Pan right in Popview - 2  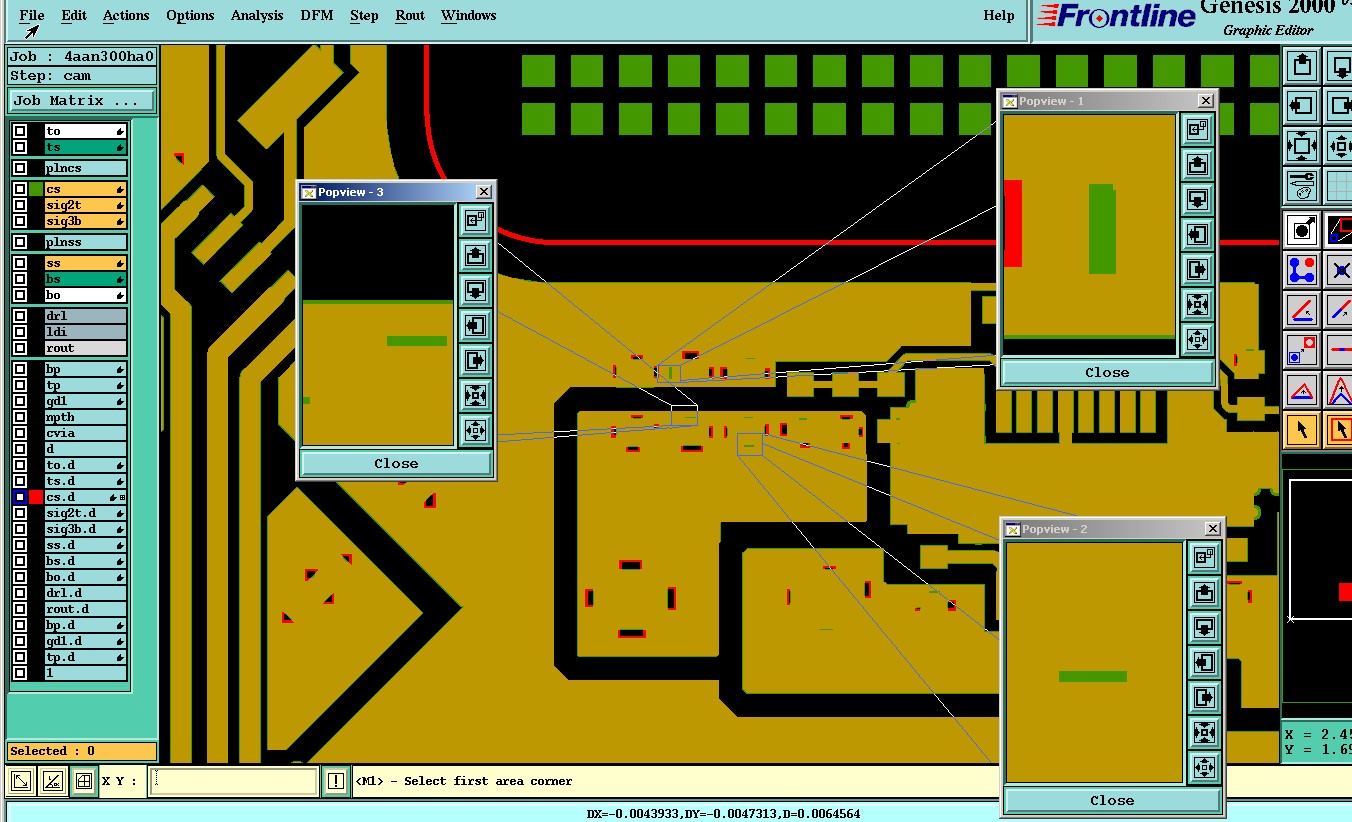1204,697
